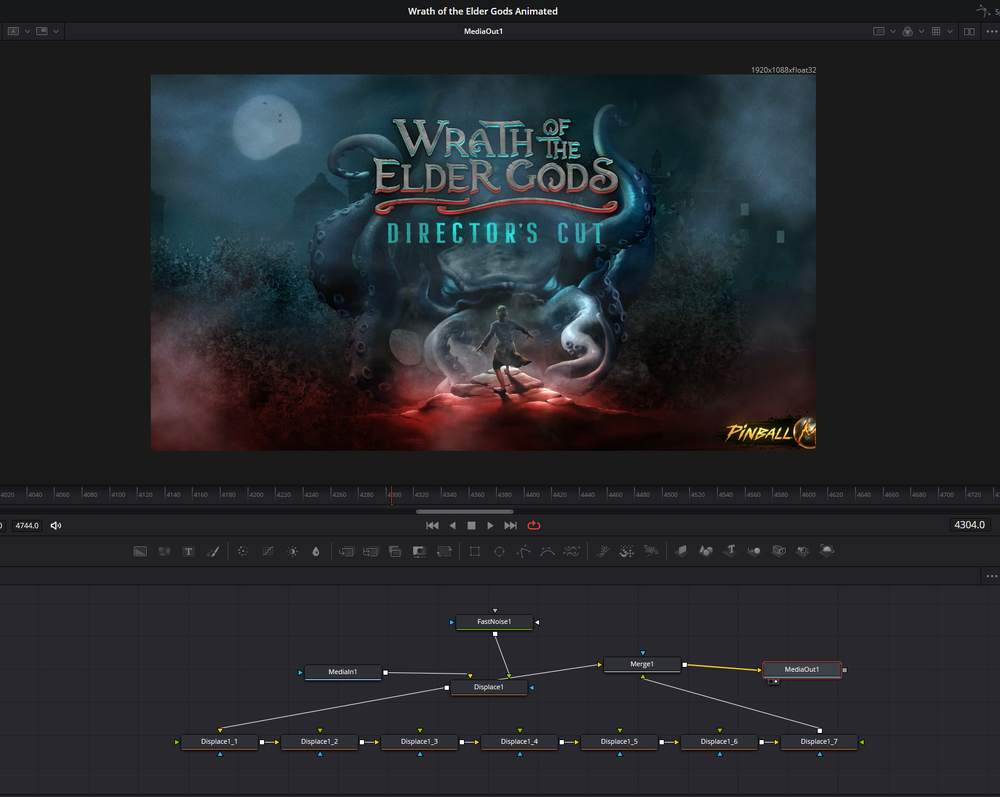Open node editor three-dot options menu
Viewport: 1000px width, 797px height.
pyautogui.click(x=992, y=576)
